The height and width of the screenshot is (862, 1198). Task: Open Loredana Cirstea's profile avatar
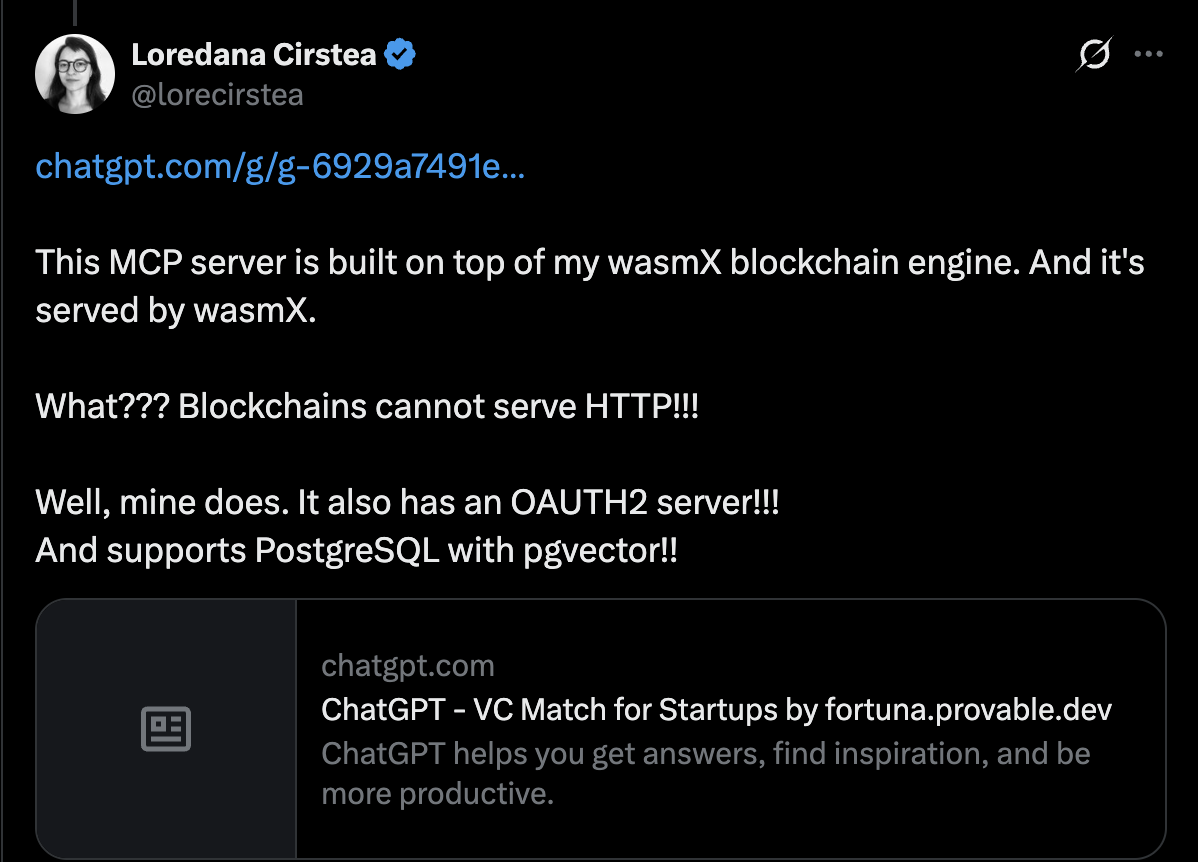pyautogui.click(x=75, y=74)
